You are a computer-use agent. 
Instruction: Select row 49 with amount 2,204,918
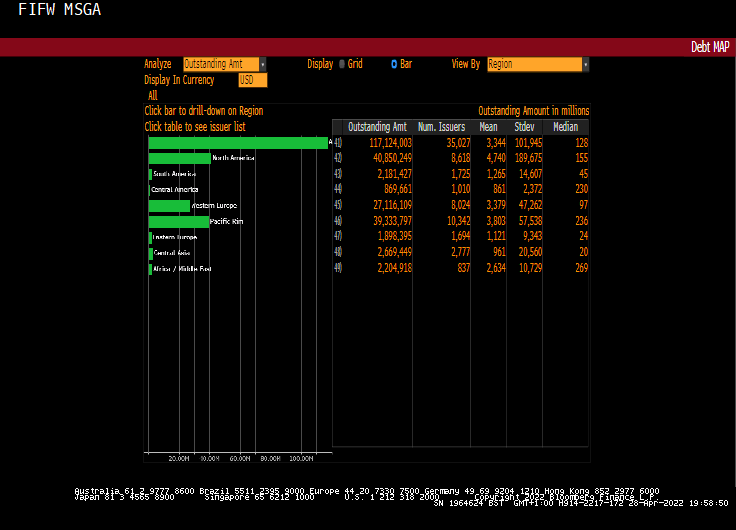pos(380,268)
